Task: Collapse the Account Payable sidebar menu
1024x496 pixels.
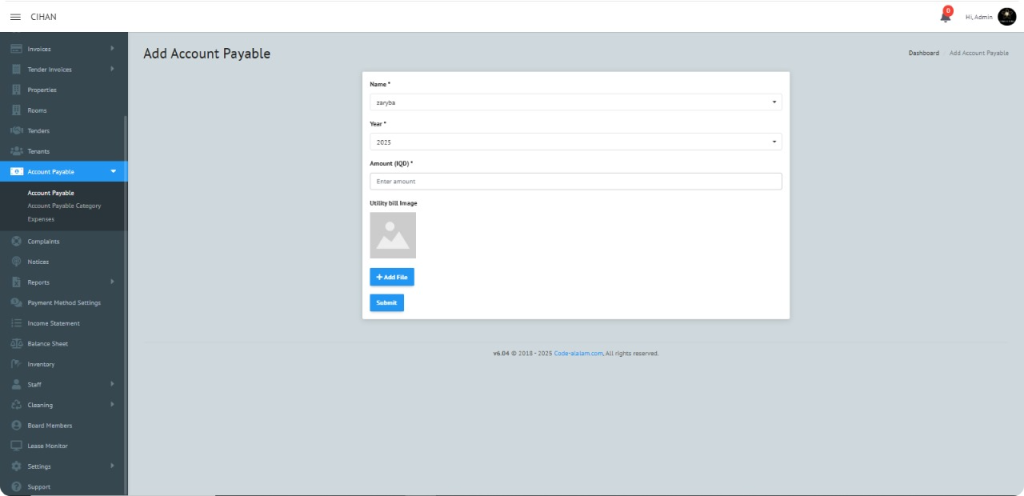Action: pyautogui.click(x=113, y=172)
